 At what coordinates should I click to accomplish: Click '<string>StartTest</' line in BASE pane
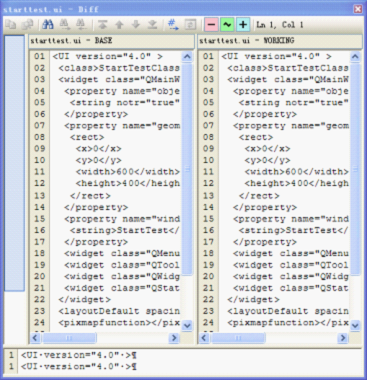pyautogui.click(x=125, y=230)
